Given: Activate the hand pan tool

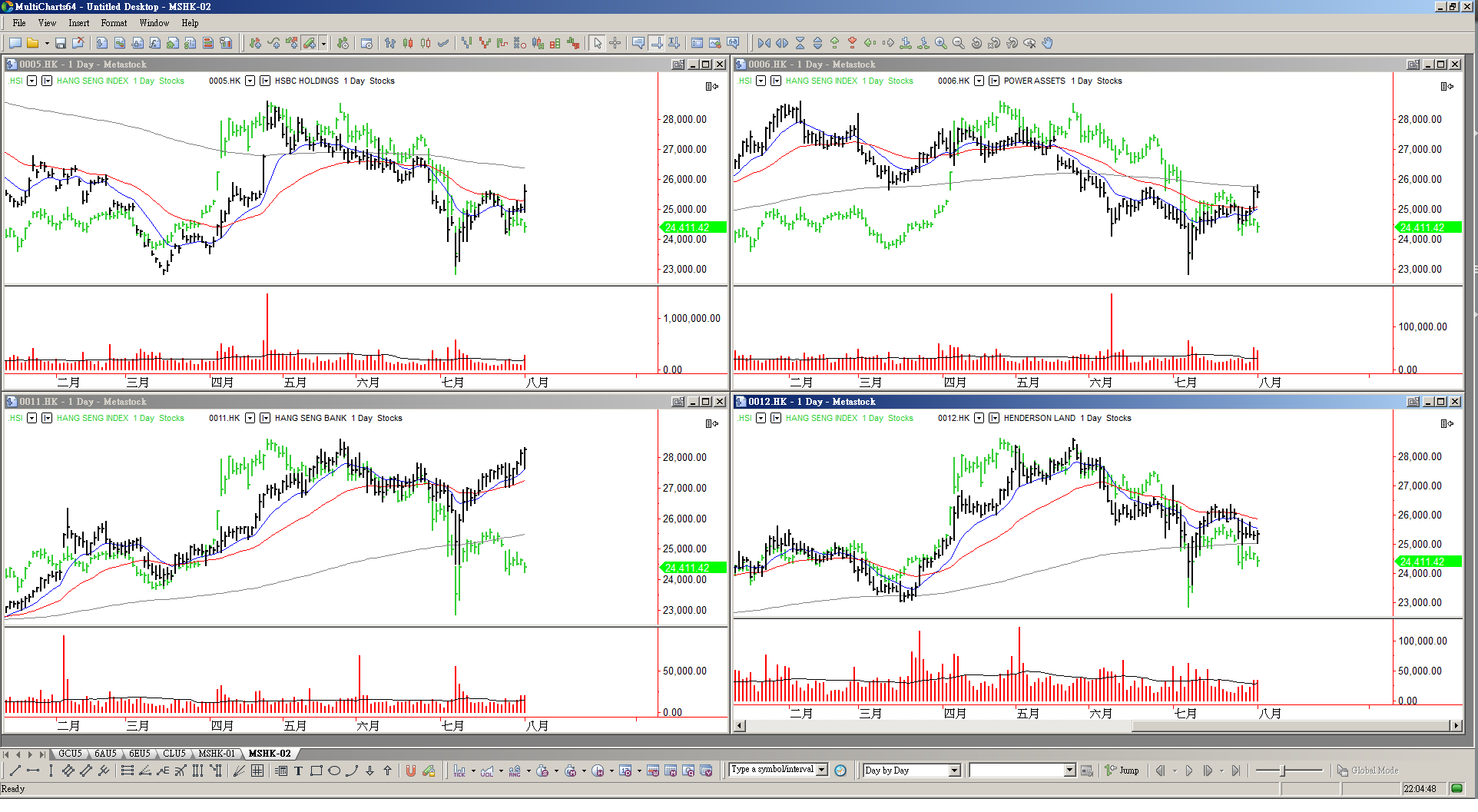Looking at the screenshot, I should click(x=1047, y=43).
